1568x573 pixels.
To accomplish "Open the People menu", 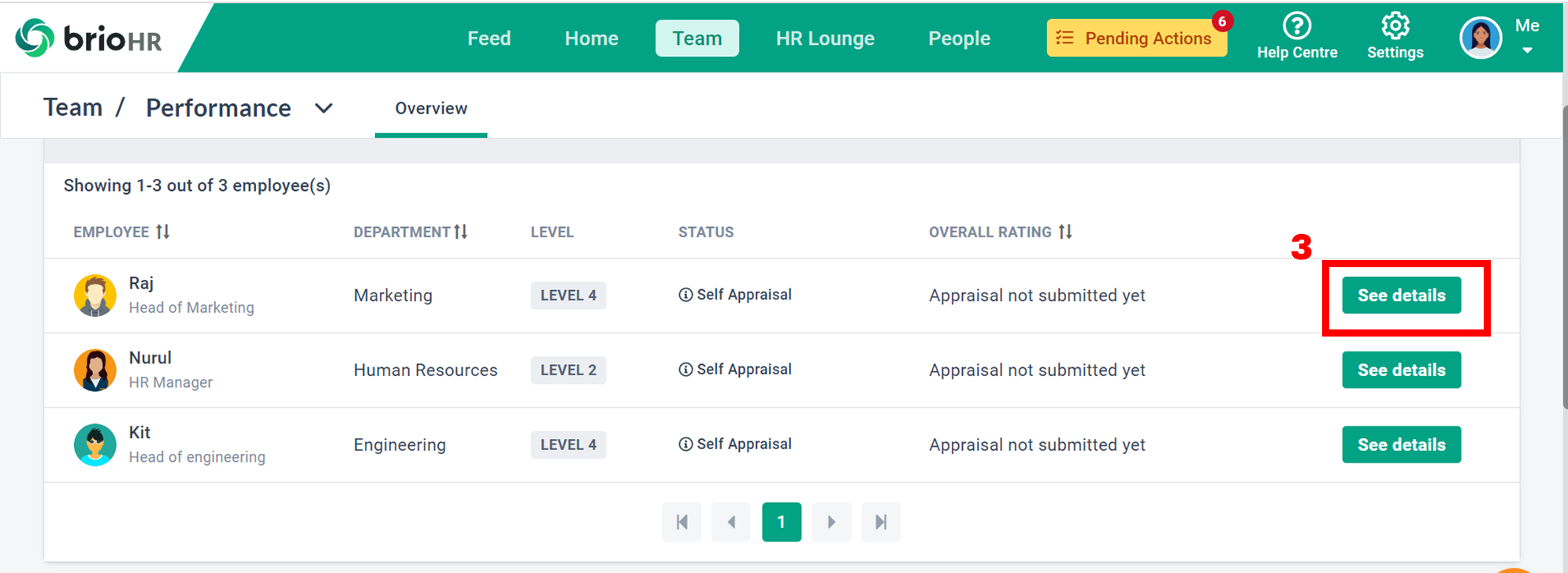I will click(959, 38).
